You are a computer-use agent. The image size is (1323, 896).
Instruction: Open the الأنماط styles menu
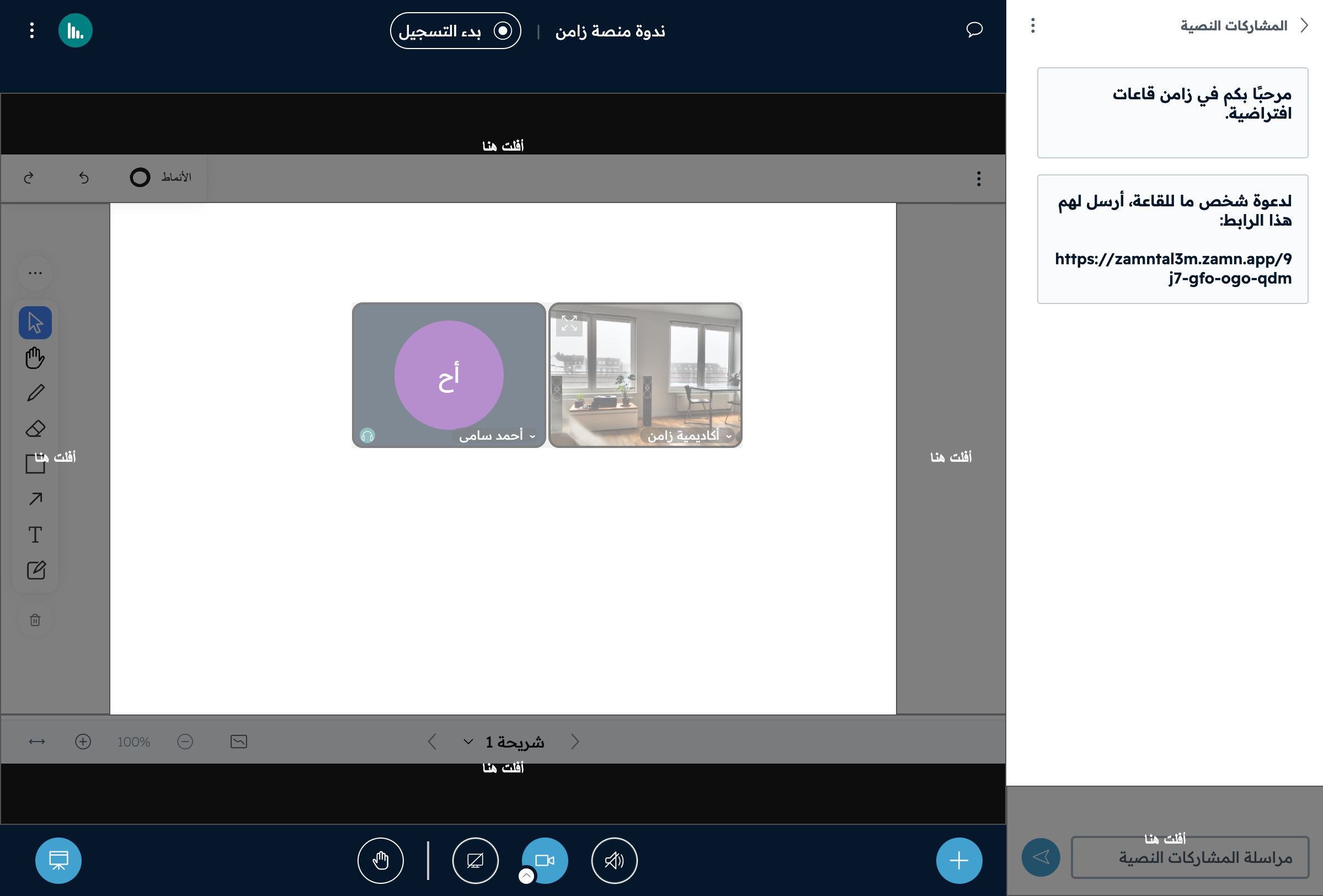click(161, 178)
